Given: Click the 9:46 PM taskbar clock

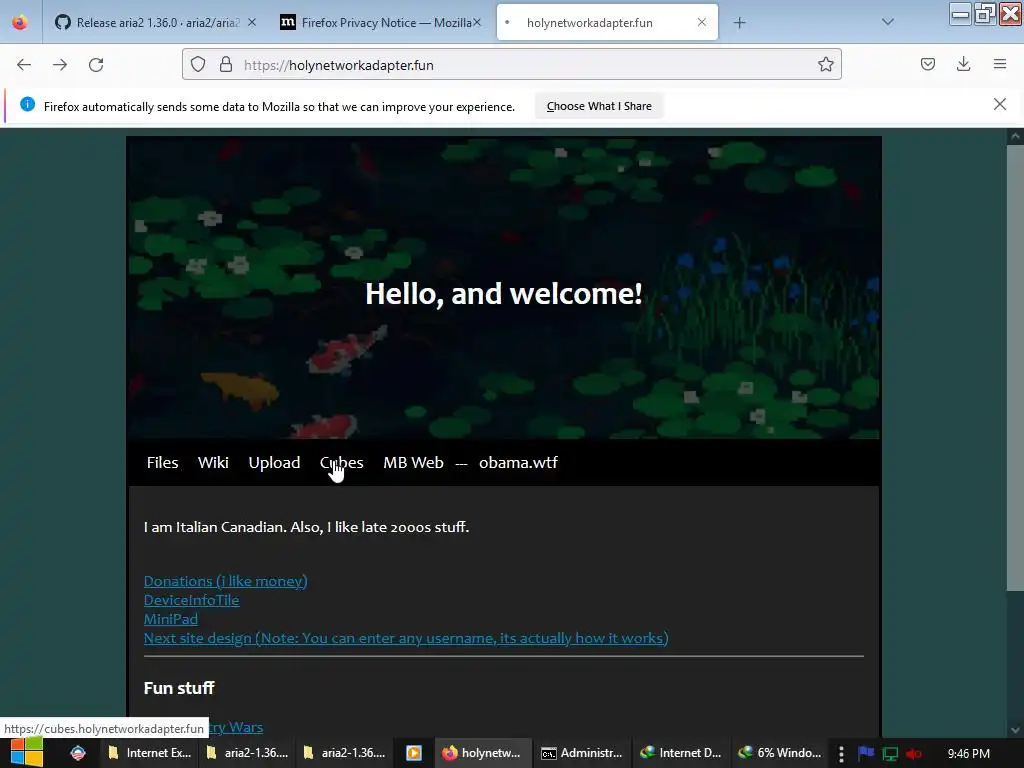Looking at the screenshot, I should click(x=968, y=754).
